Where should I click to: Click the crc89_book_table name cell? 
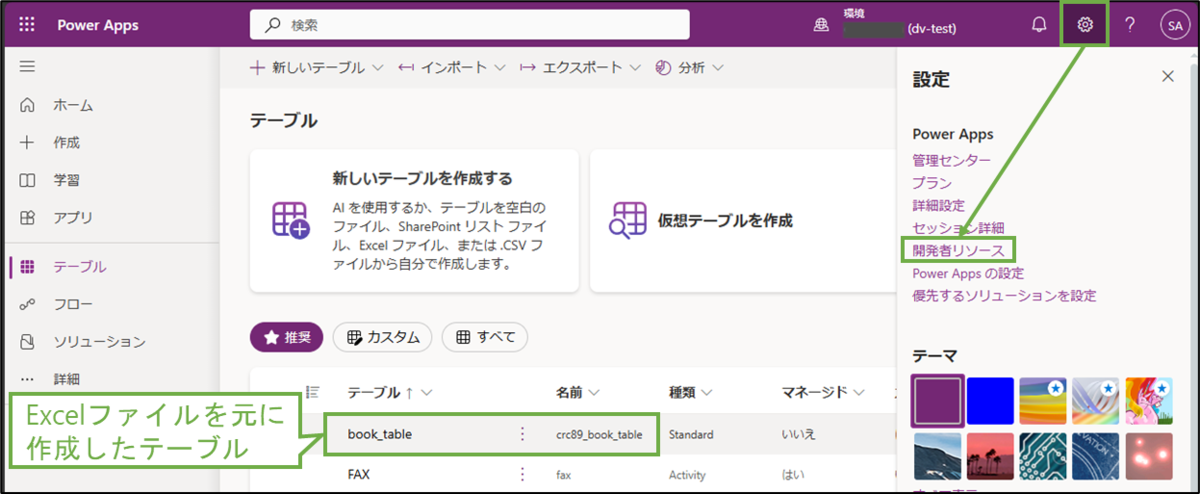pos(599,435)
